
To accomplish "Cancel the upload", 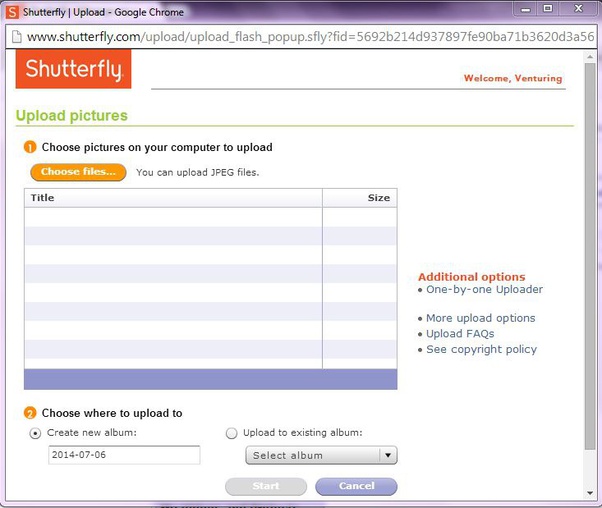I will (356, 486).
